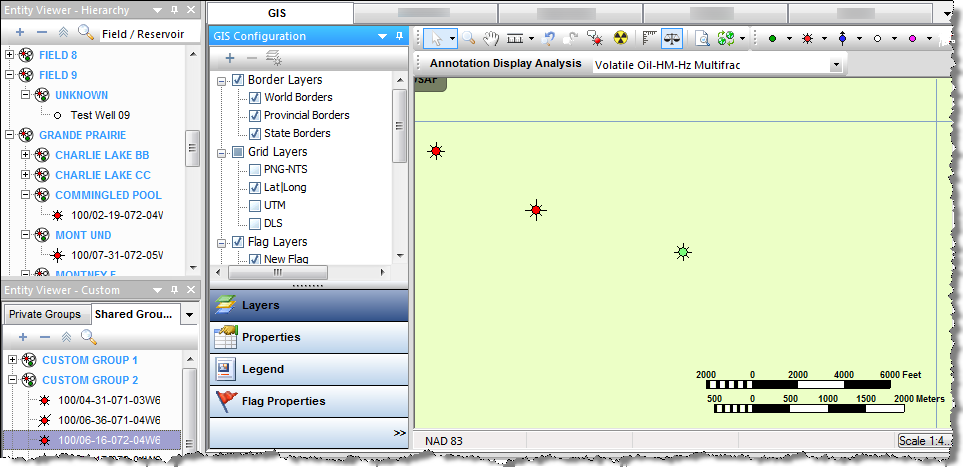This screenshot has width=963, height=467.
Task: Expand CUSTOM GROUP 1 node
Action: [x=11, y=360]
